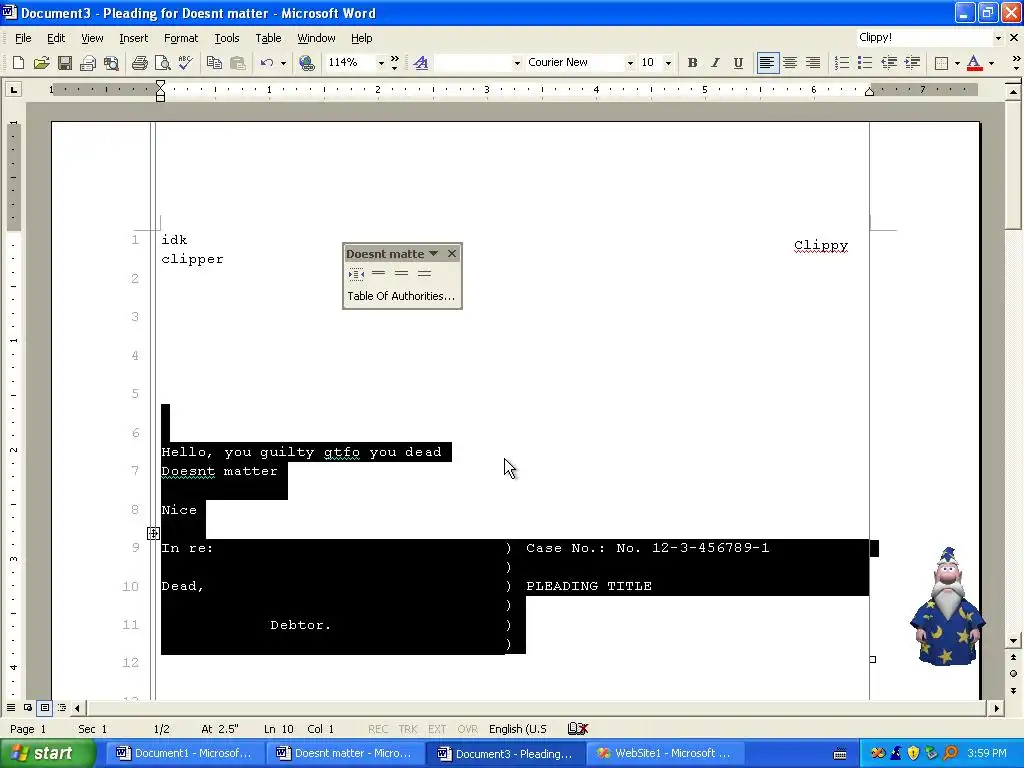Open the Style box dropdown
Viewport: 1024px width, 768px height.
click(x=517, y=63)
